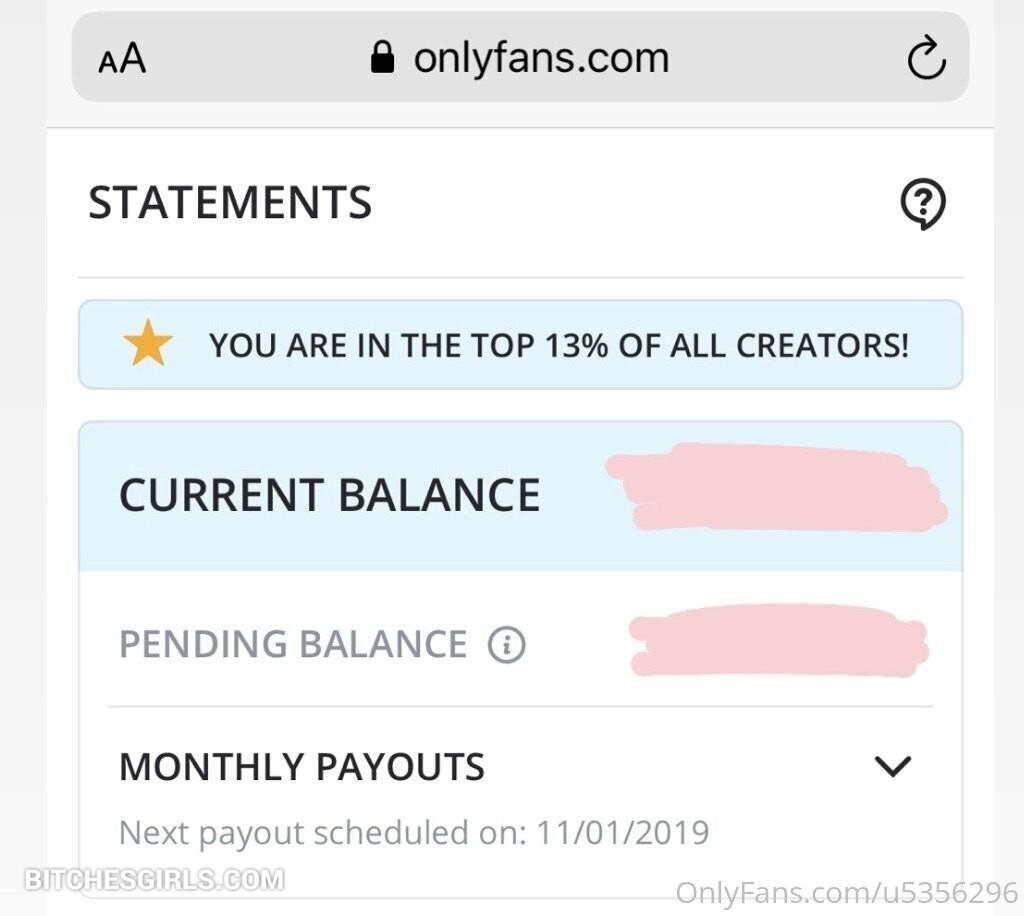Click the 11/01/2019 payout date
The image size is (1024, 916).
[x=622, y=832]
